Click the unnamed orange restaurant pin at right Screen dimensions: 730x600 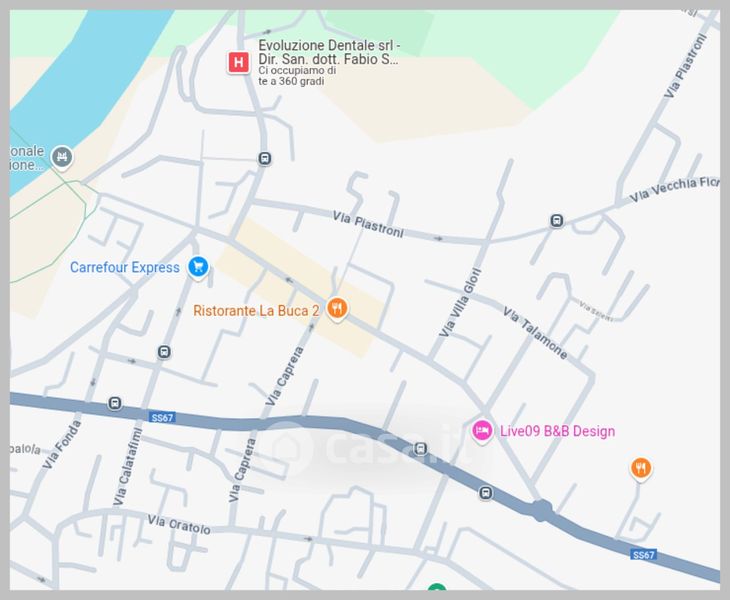point(641,468)
